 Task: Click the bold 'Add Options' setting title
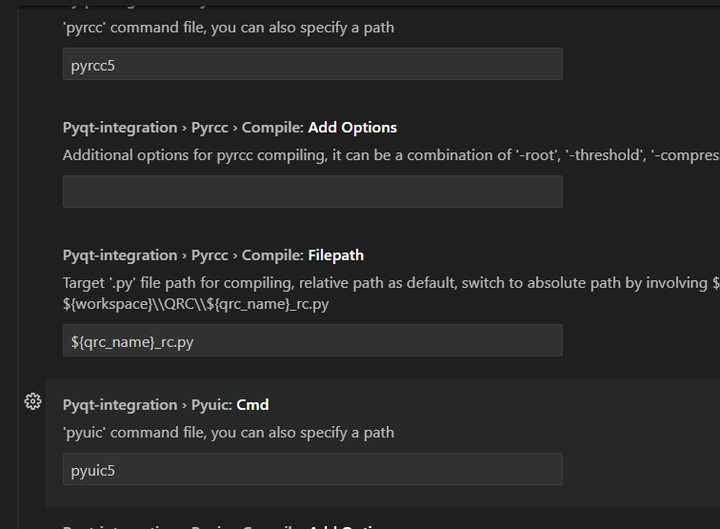(352, 128)
